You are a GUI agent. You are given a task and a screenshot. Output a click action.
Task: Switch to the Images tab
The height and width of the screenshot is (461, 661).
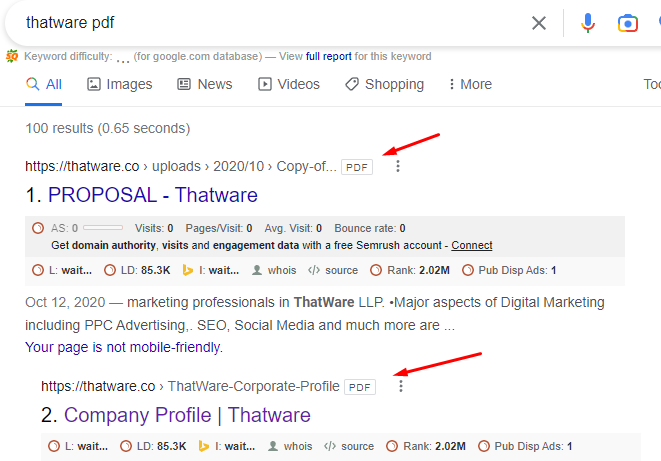[119, 84]
